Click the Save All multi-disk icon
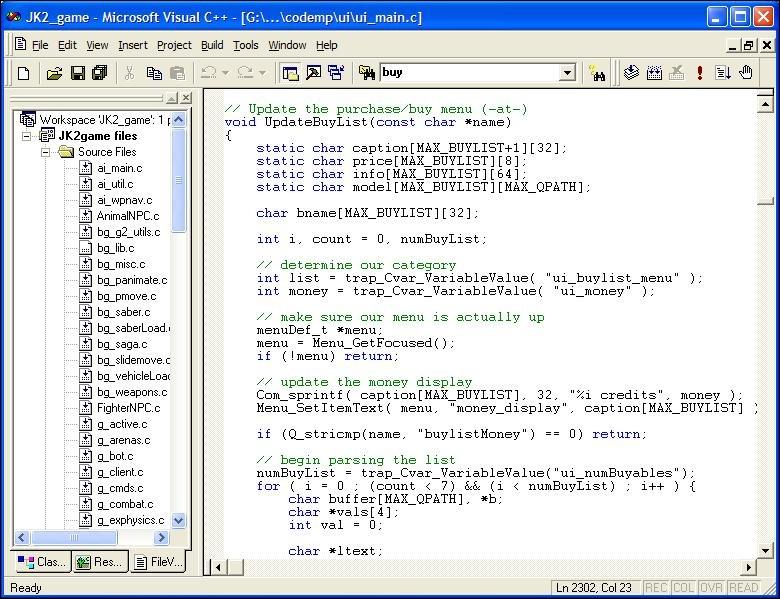The image size is (780, 599). pyautogui.click(x=99, y=73)
